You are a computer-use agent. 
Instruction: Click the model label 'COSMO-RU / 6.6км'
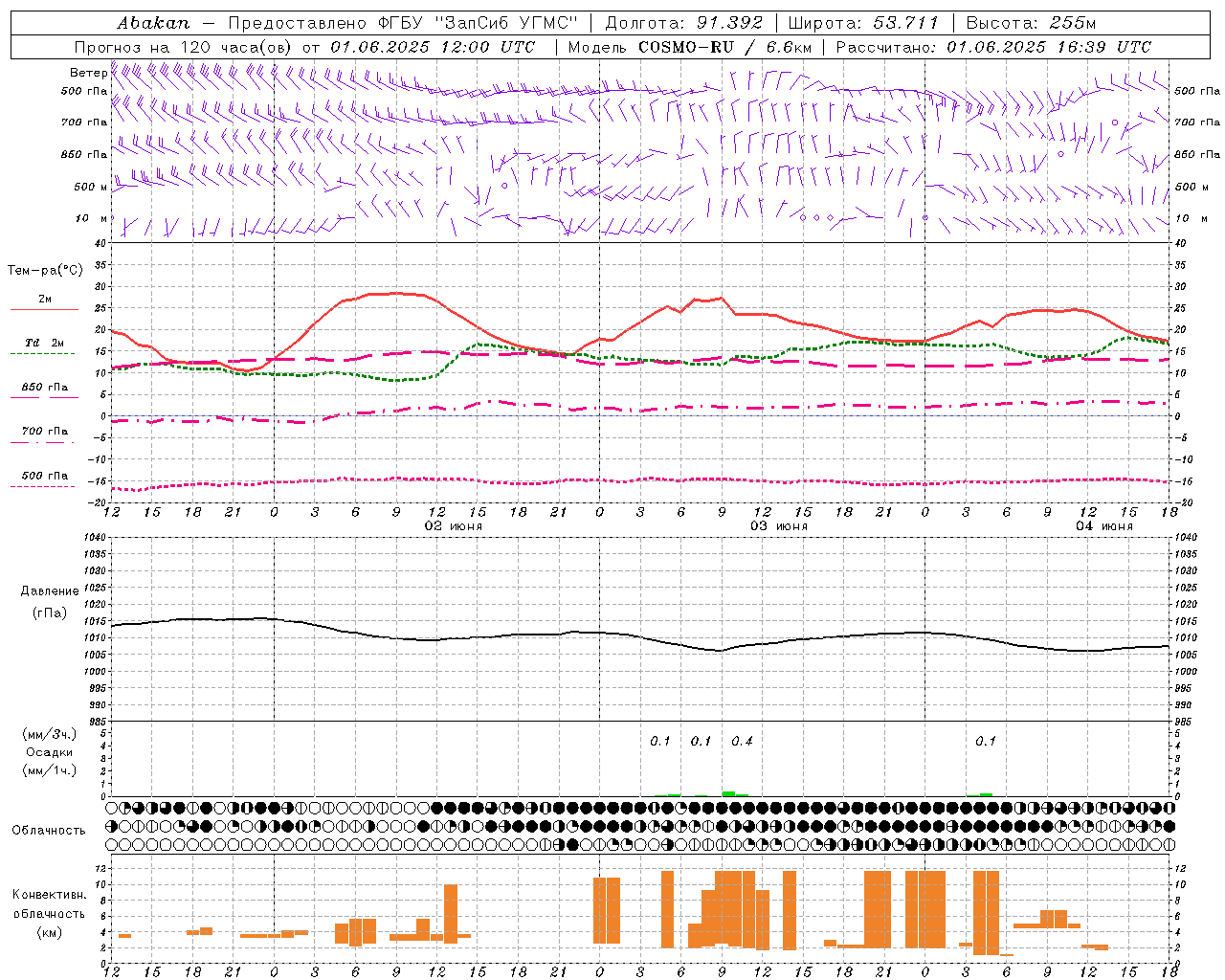pos(725,47)
